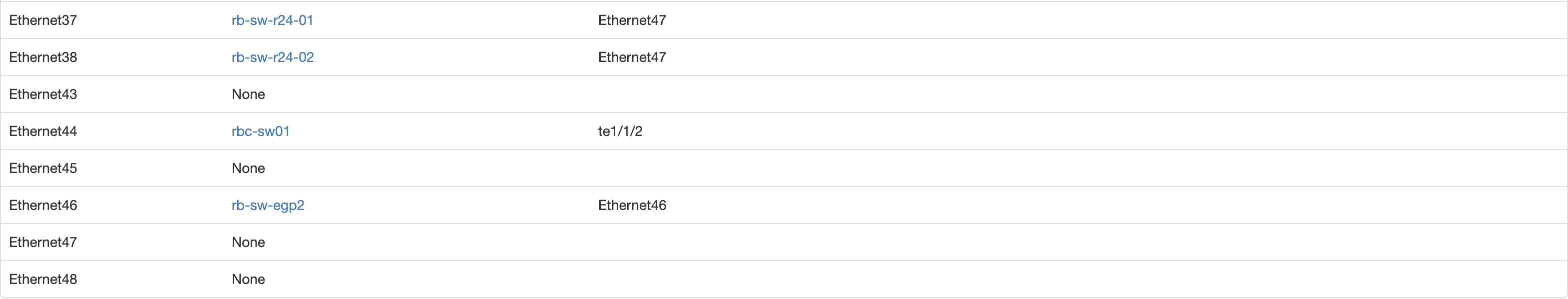Select the Ethernet45 interface row

[43, 168]
